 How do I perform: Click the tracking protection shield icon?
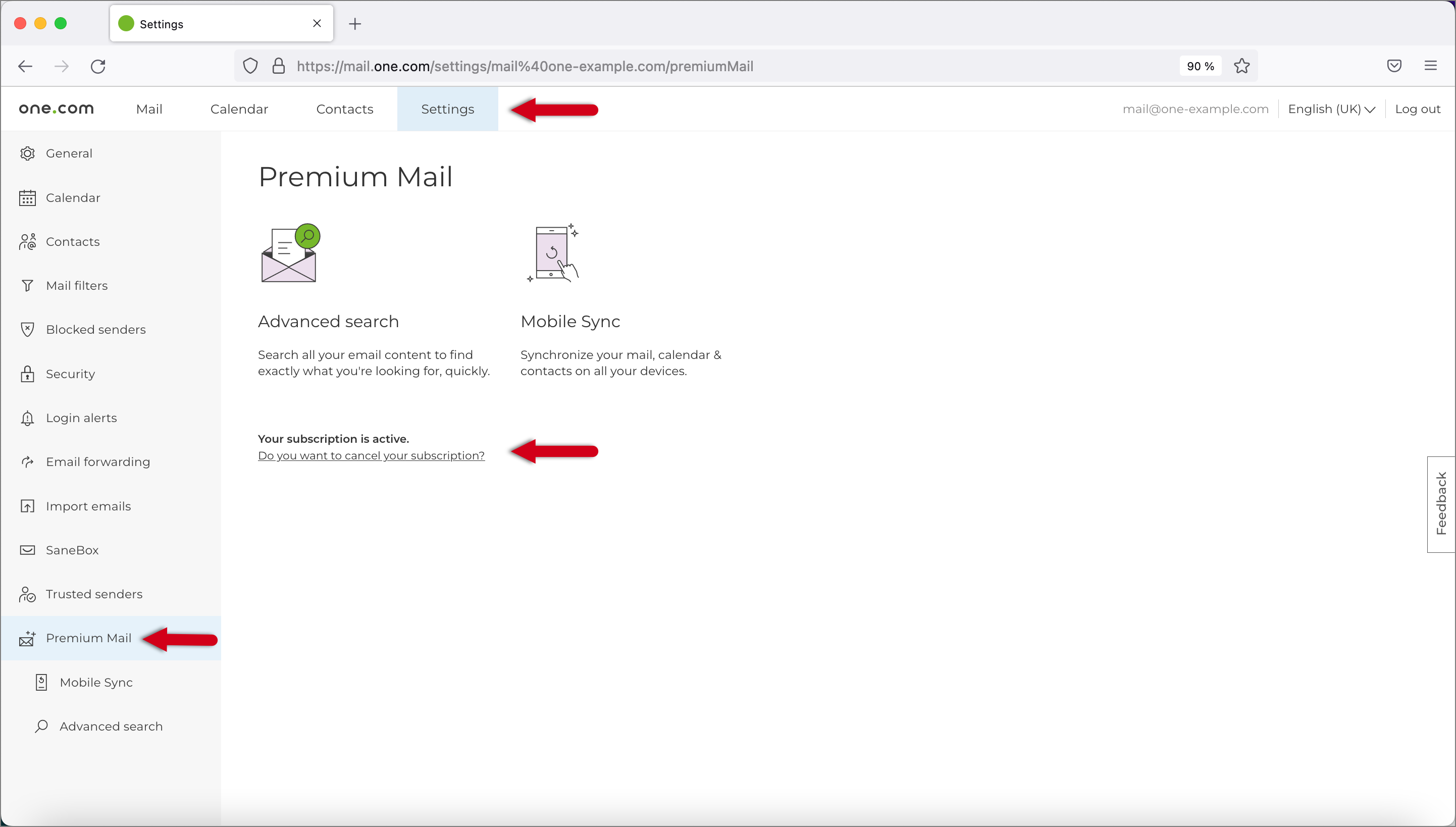pos(250,67)
